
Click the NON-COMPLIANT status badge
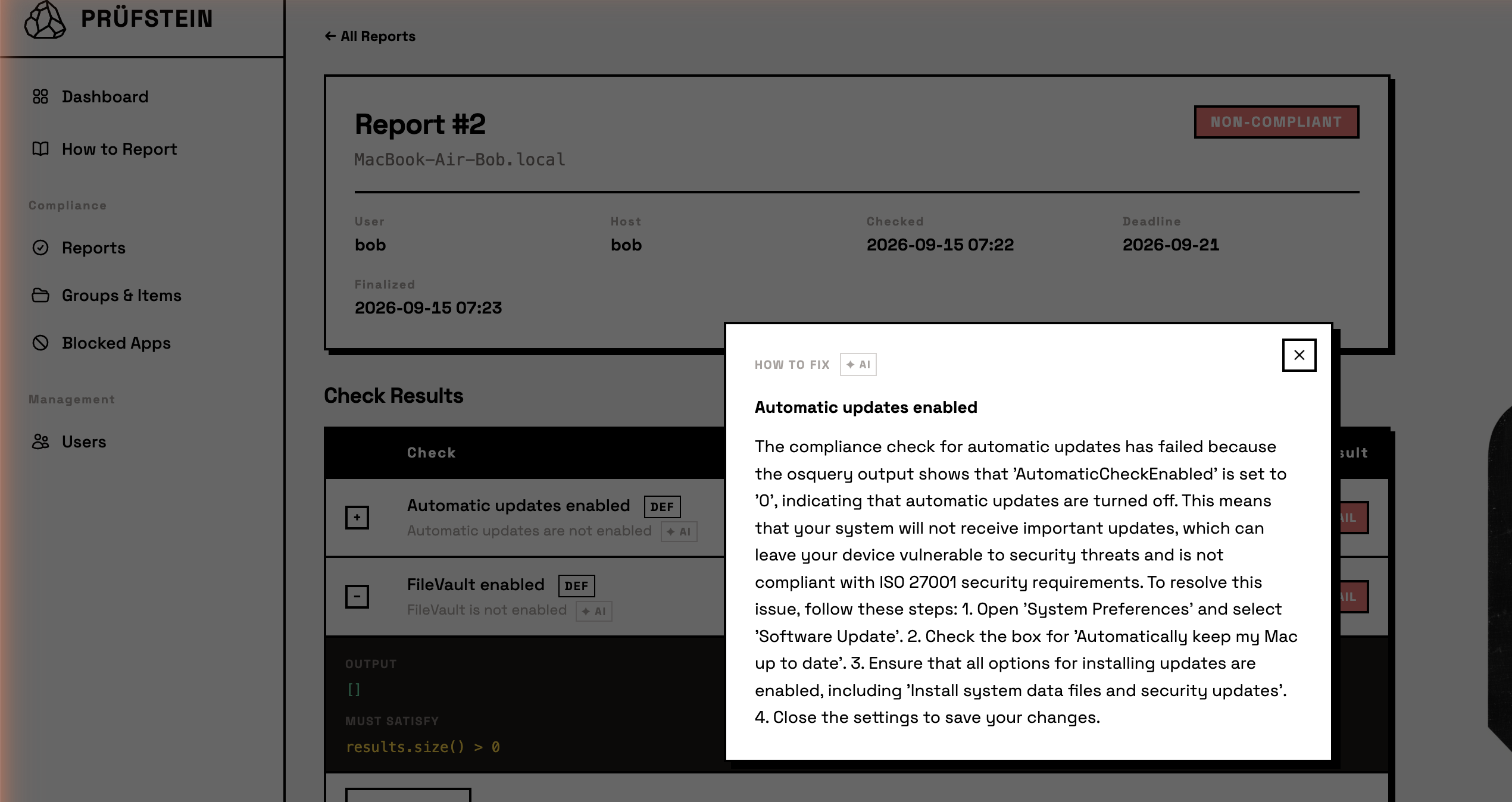[x=1276, y=122]
